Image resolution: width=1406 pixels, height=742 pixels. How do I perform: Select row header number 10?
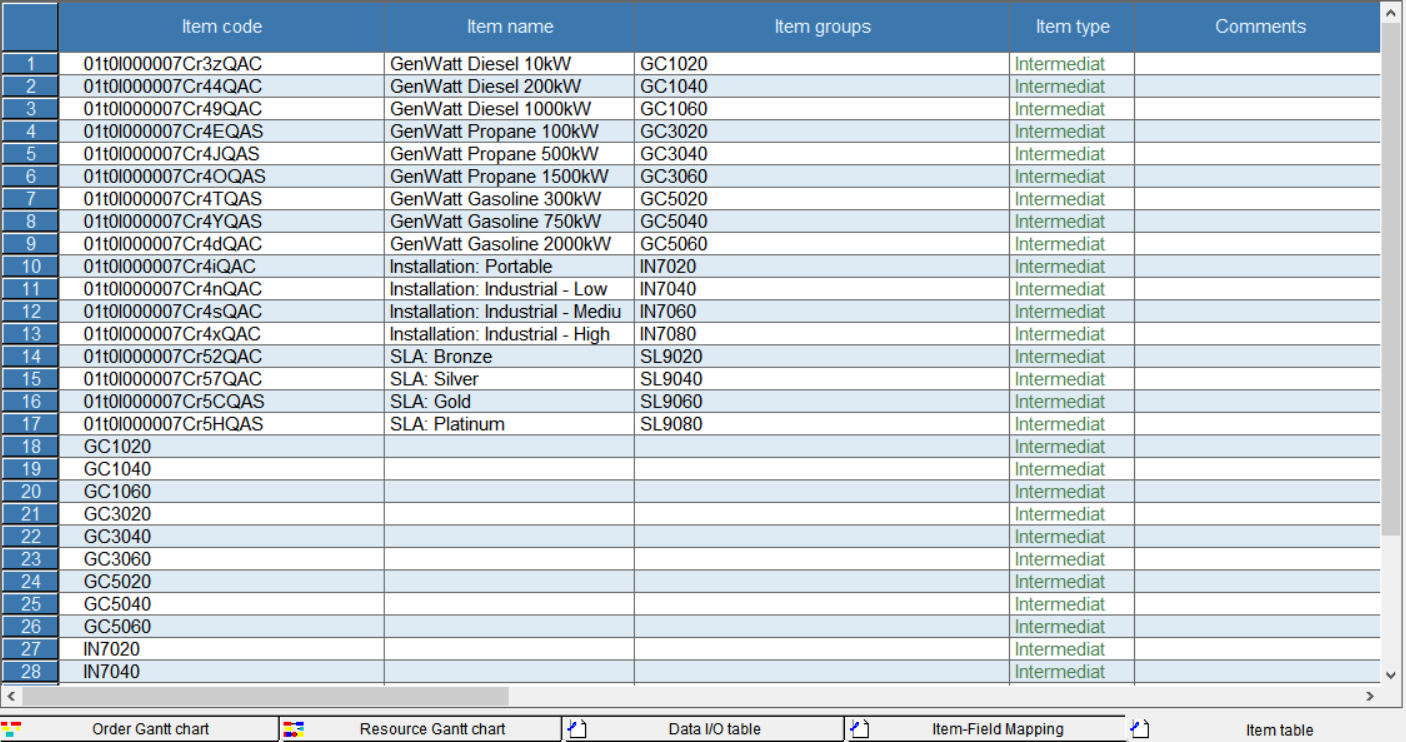[x=30, y=267]
